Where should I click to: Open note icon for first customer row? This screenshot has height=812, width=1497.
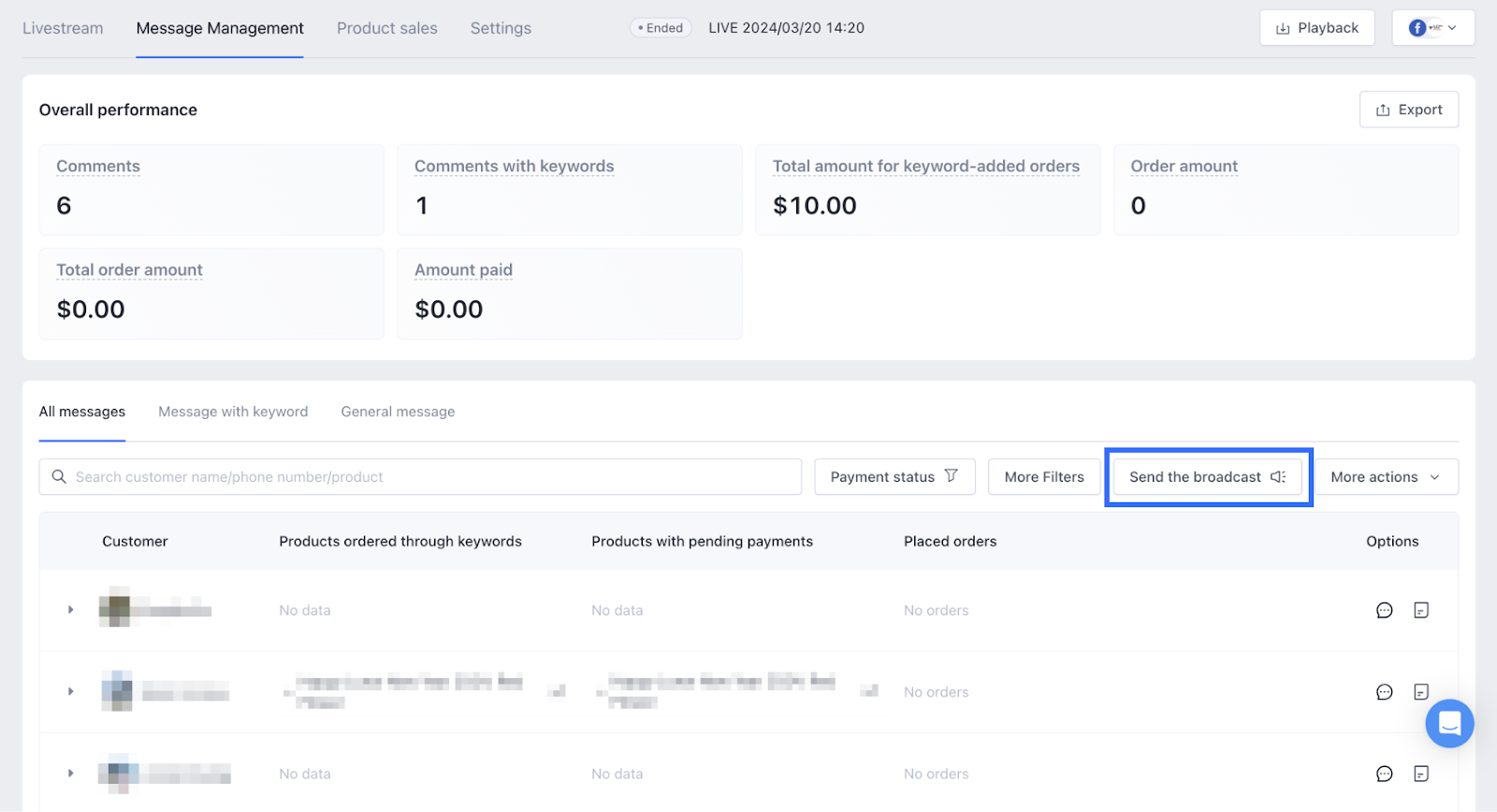[1421, 611]
